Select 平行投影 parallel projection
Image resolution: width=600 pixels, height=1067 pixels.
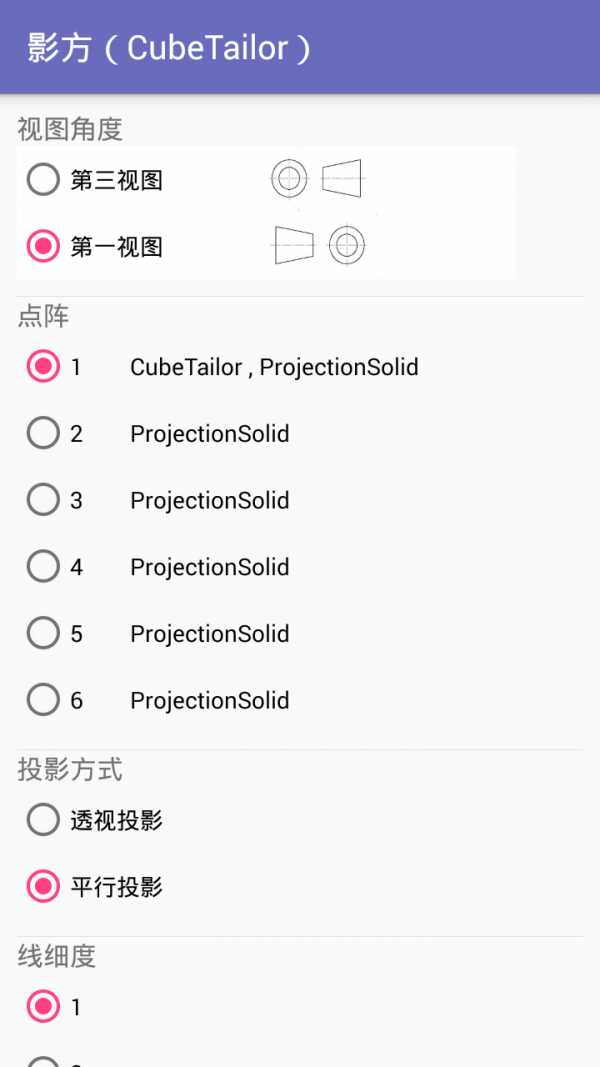(43, 887)
